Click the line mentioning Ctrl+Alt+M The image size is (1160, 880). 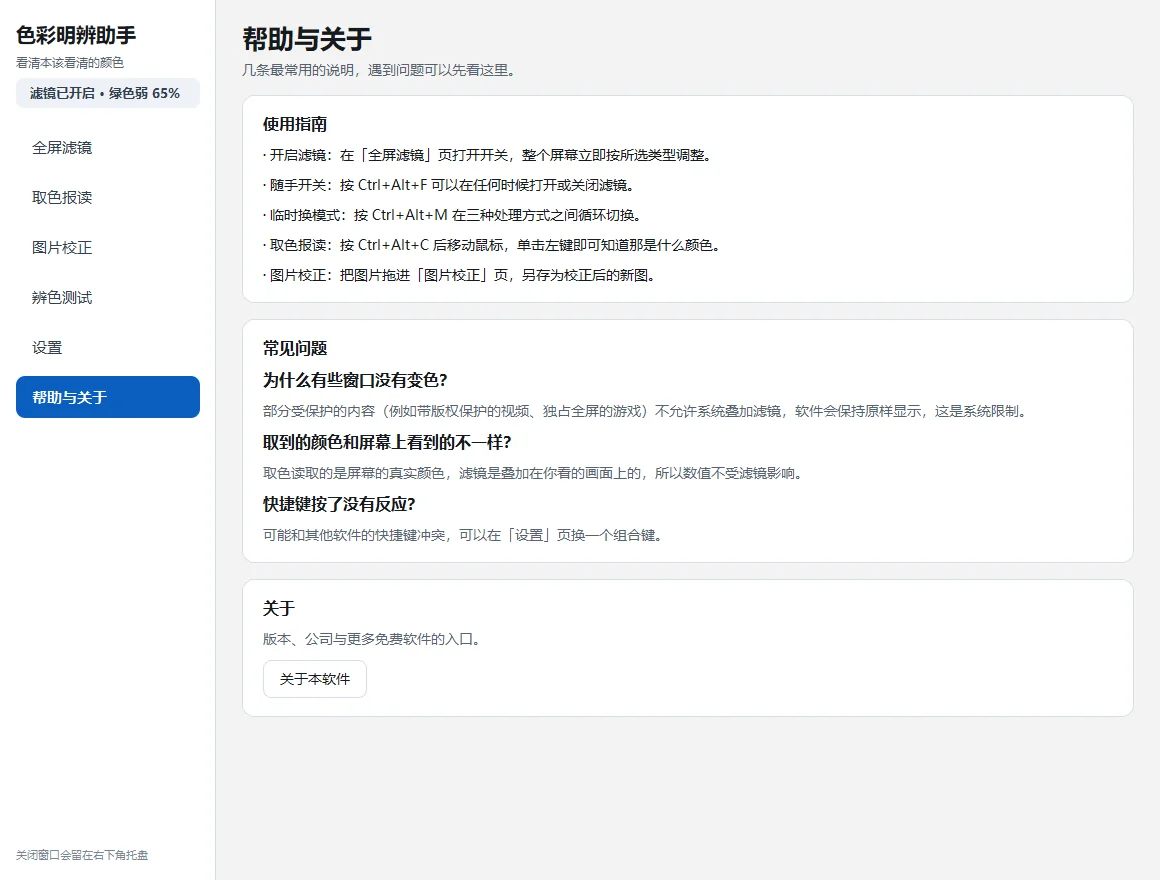(453, 215)
